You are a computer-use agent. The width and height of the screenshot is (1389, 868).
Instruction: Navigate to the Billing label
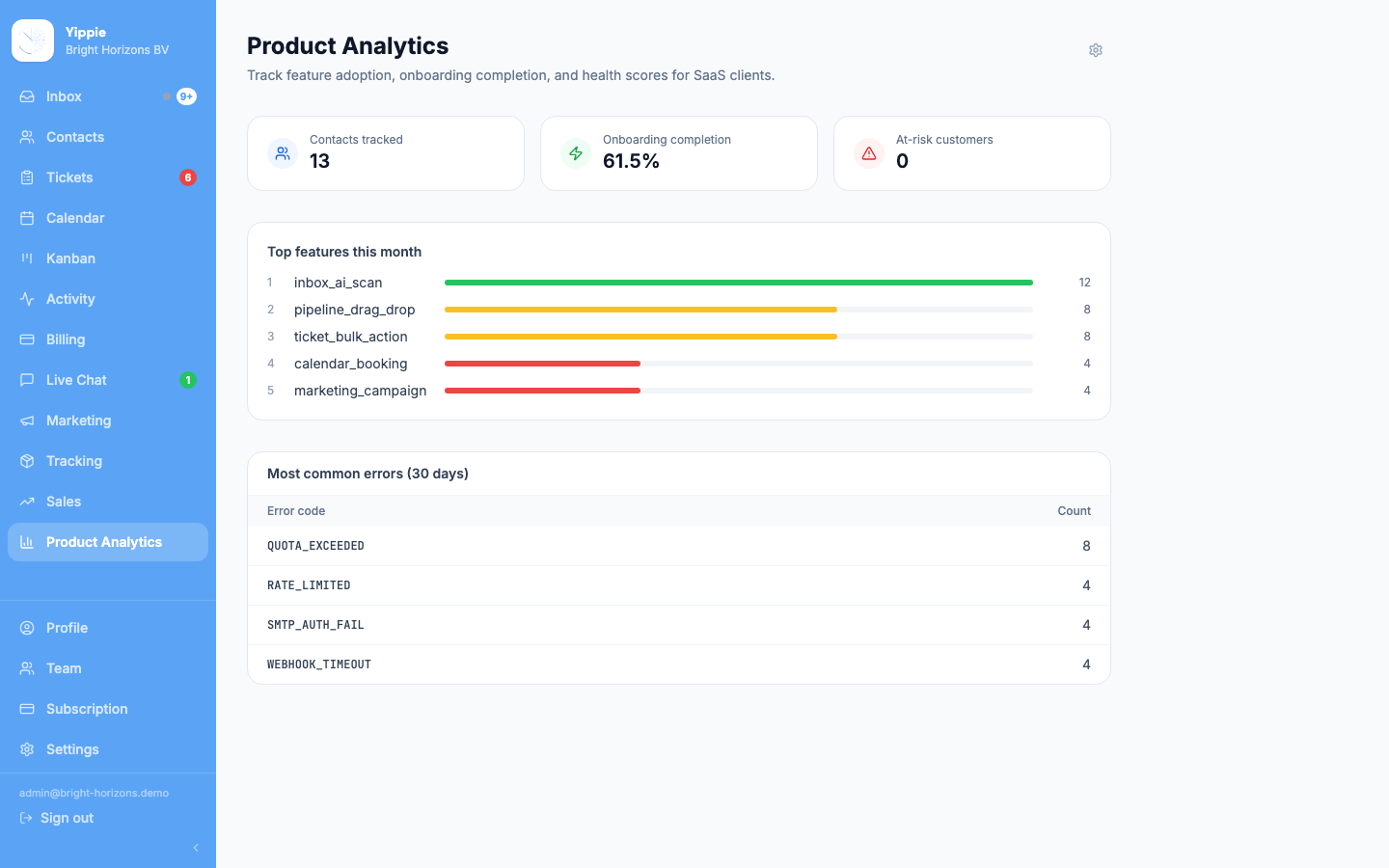point(66,339)
